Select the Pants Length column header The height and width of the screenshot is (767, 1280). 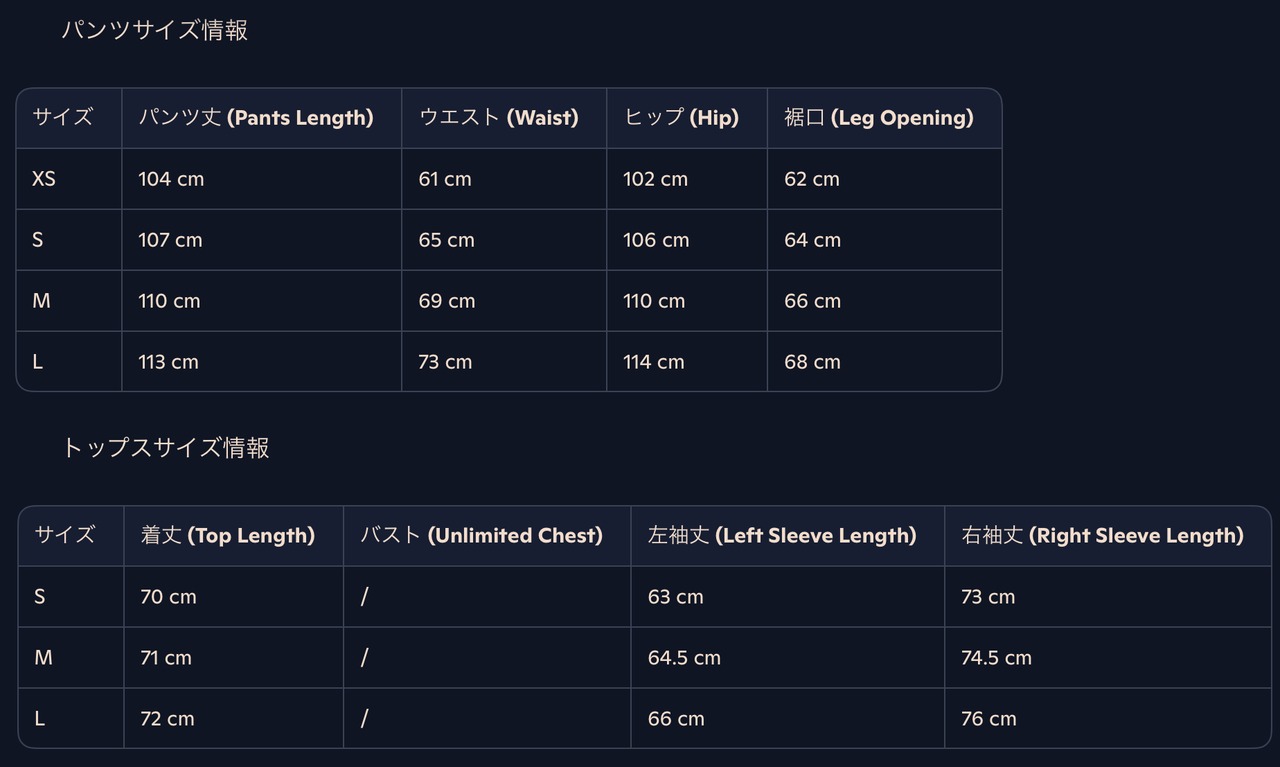[256, 118]
